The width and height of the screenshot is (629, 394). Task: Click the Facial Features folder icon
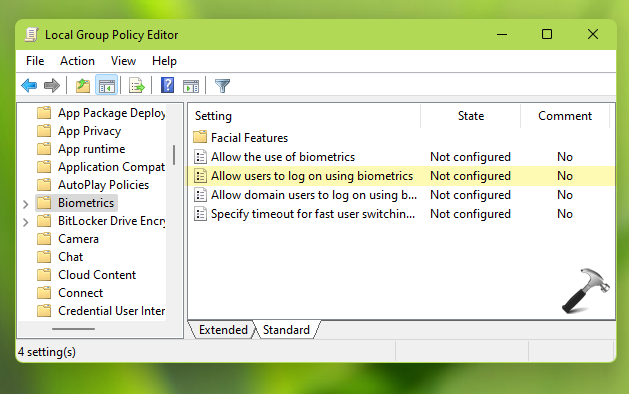pos(200,138)
